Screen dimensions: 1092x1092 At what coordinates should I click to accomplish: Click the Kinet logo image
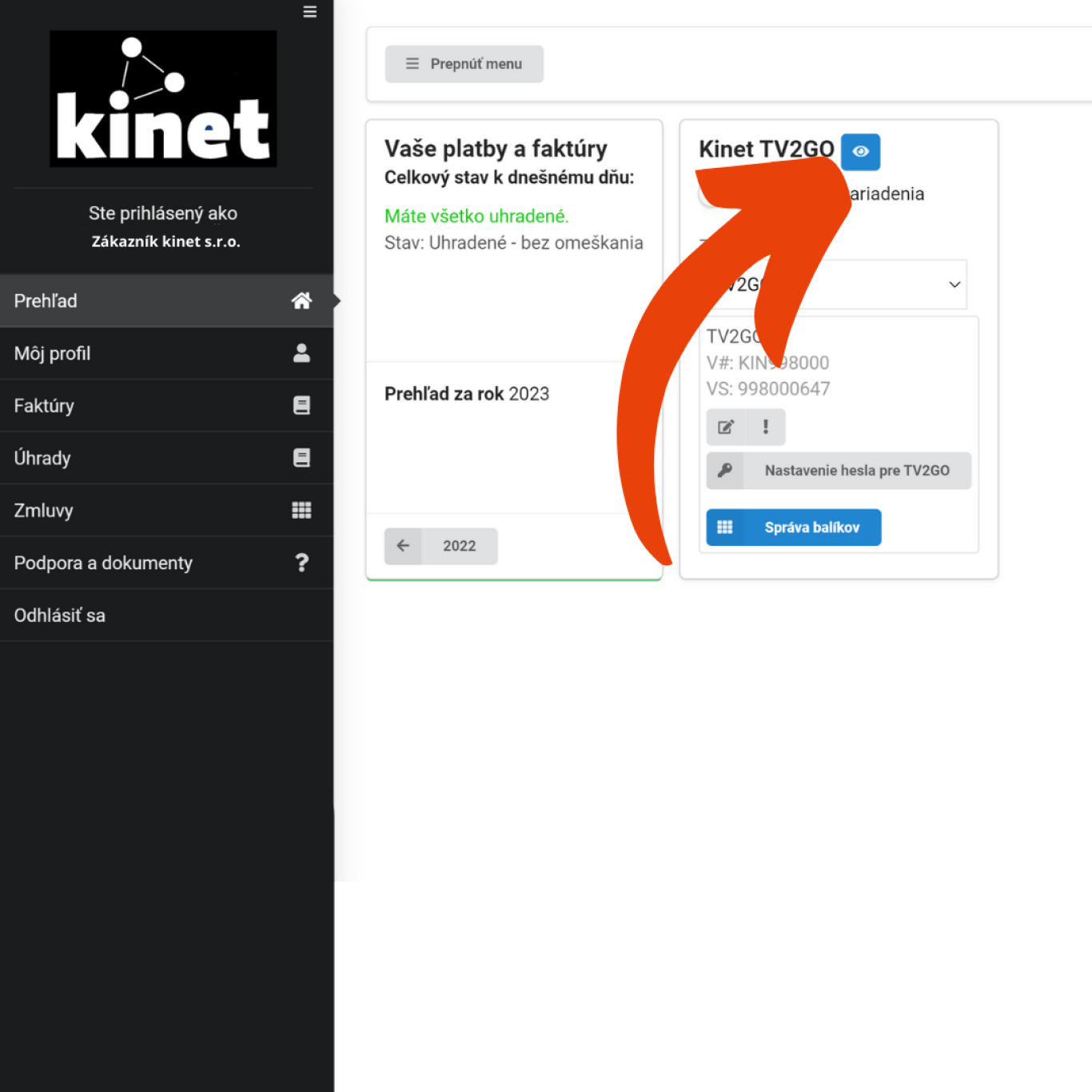tap(163, 98)
